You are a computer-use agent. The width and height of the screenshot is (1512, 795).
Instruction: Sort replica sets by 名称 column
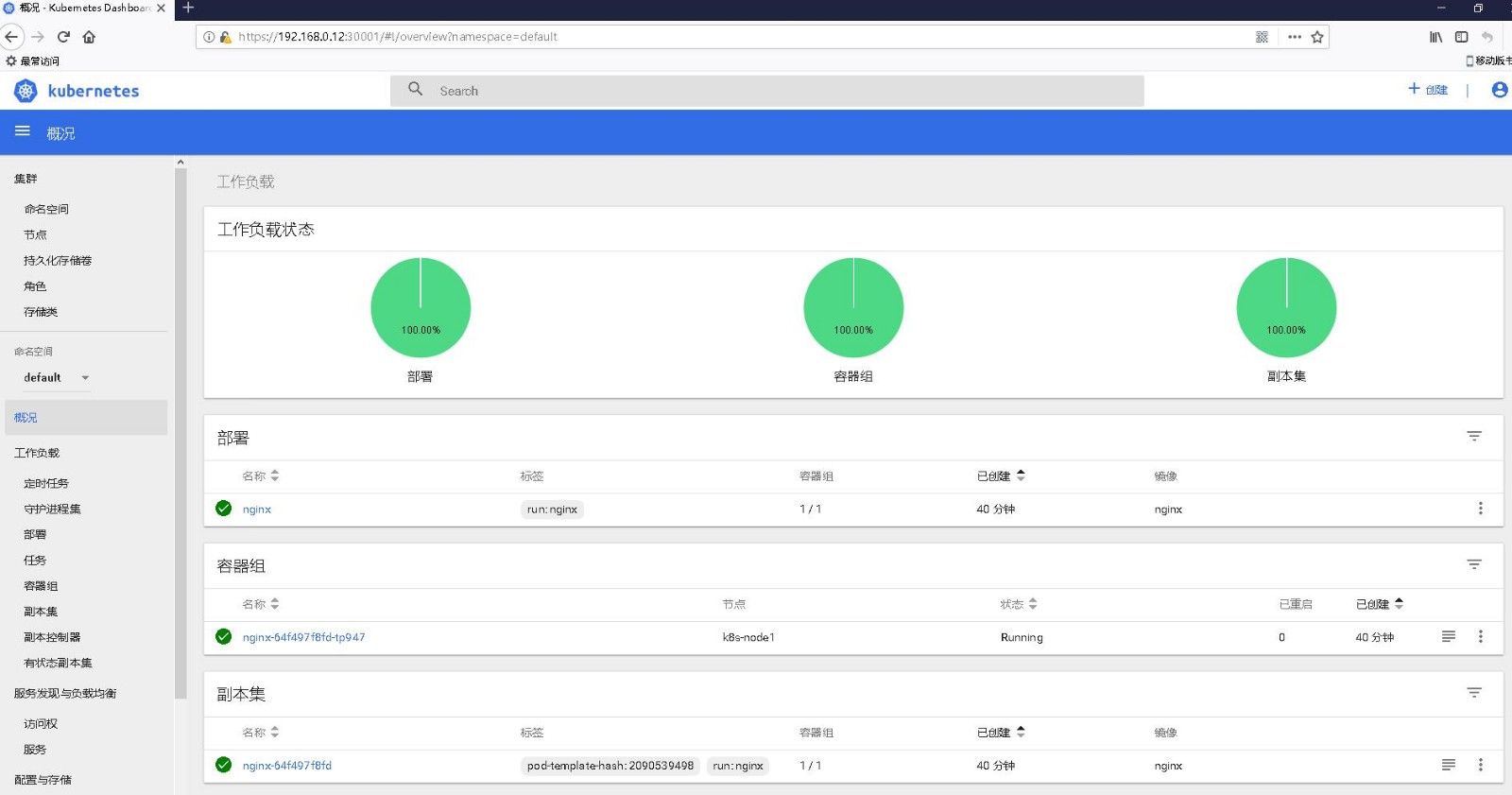click(260, 732)
